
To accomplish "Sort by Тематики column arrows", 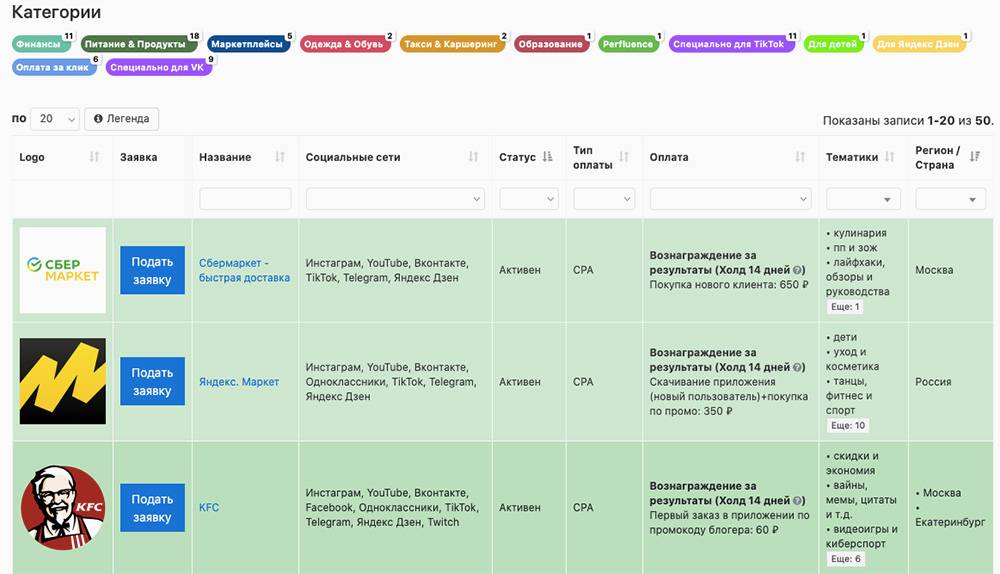I will (x=889, y=157).
